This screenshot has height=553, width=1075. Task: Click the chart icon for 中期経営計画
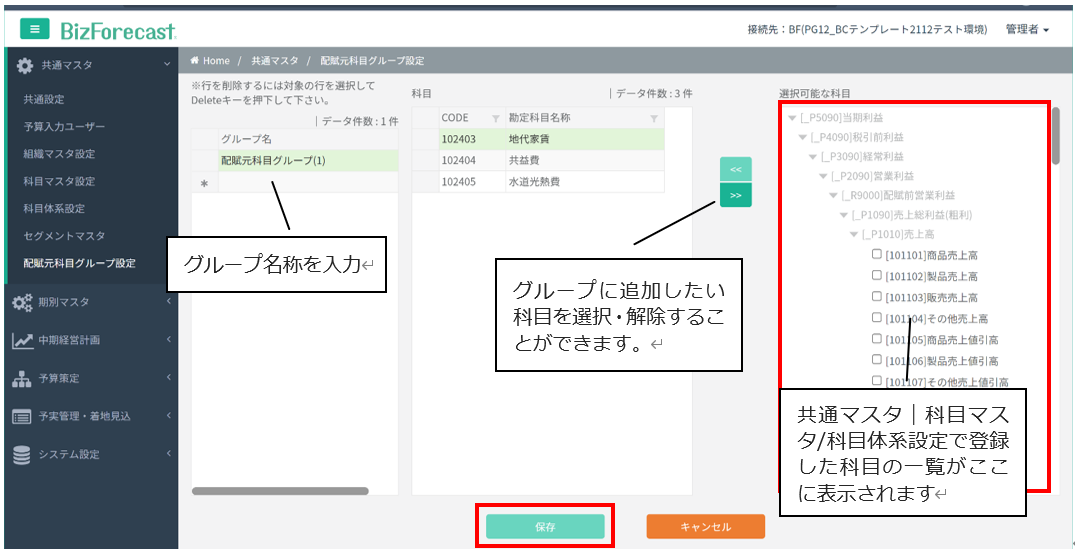[22, 340]
